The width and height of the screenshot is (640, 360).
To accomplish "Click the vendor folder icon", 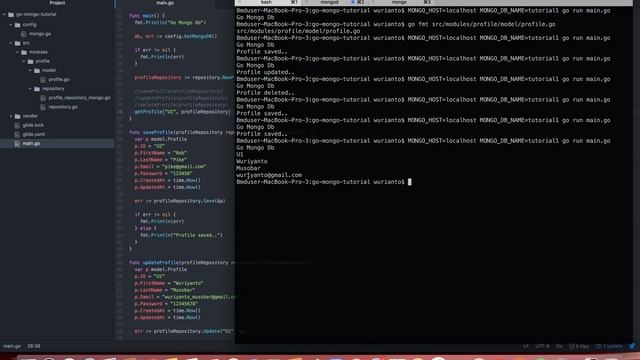I will 18,116.
